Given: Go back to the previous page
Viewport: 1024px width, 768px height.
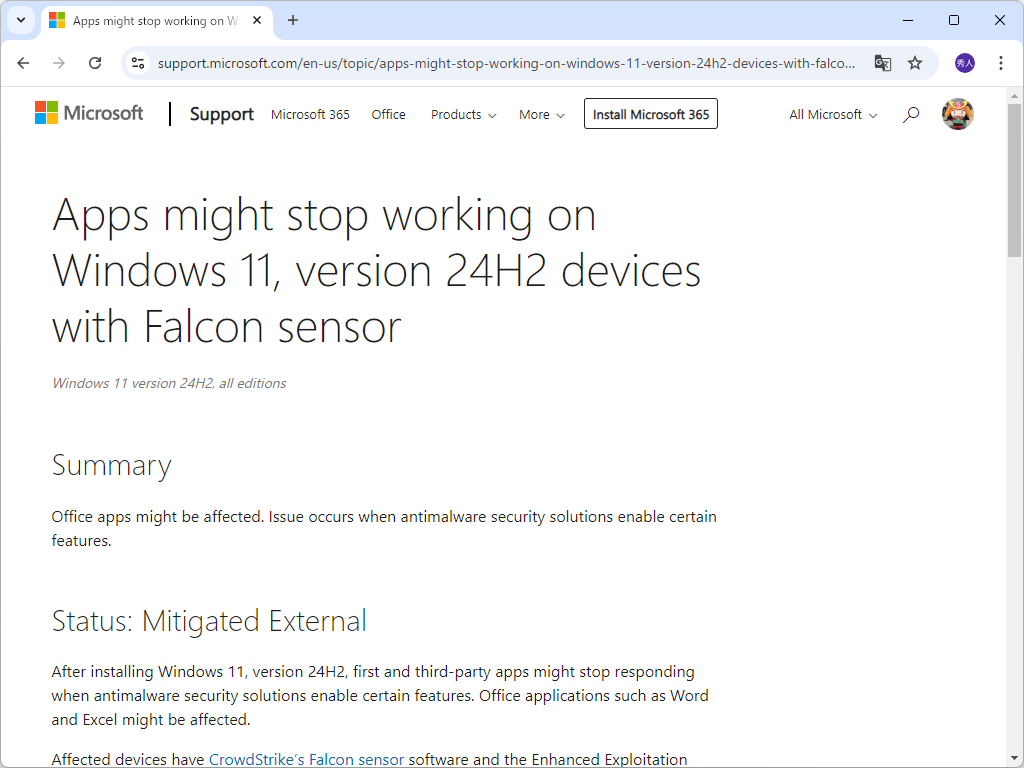Looking at the screenshot, I should [x=23, y=62].
